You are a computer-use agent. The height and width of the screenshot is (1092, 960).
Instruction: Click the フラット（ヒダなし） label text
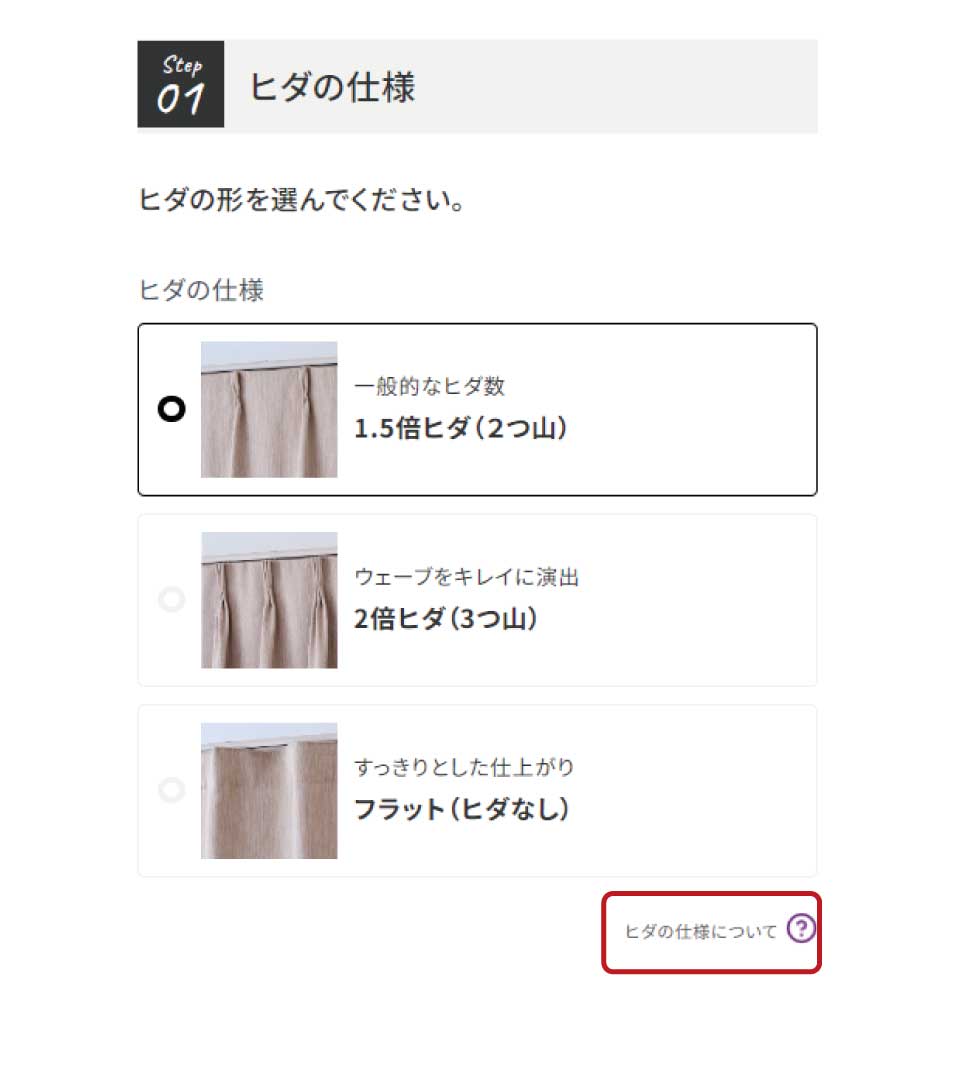pos(462,809)
